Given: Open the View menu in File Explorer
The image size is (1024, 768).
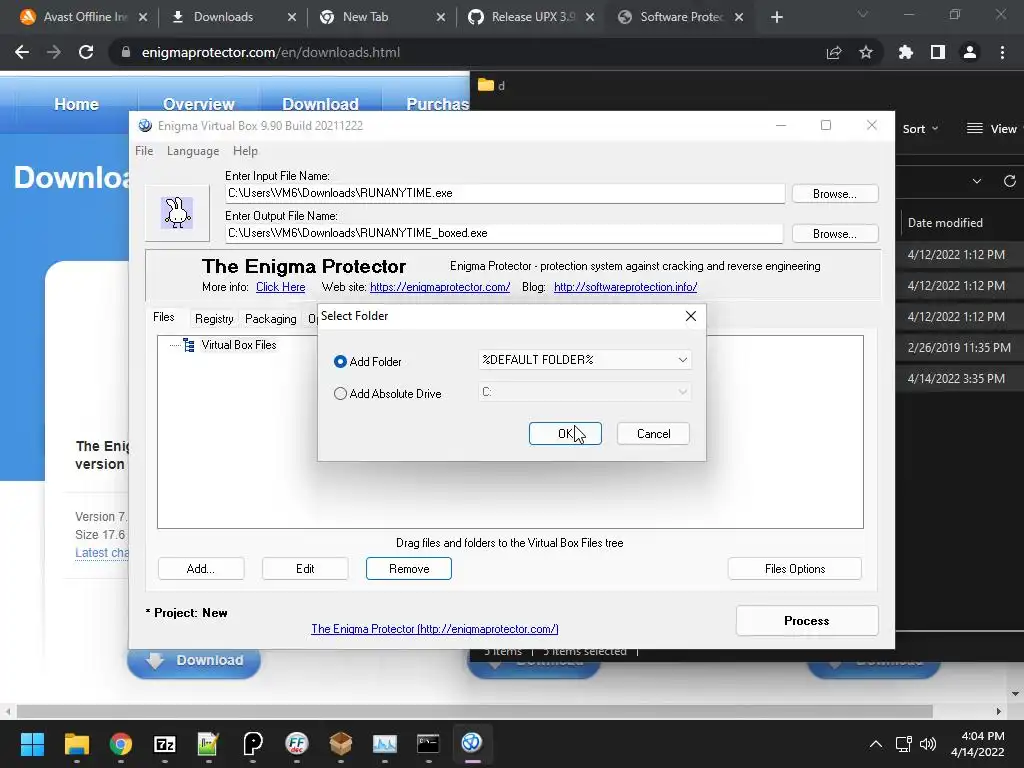Looking at the screenshot, I should (991, 129).
